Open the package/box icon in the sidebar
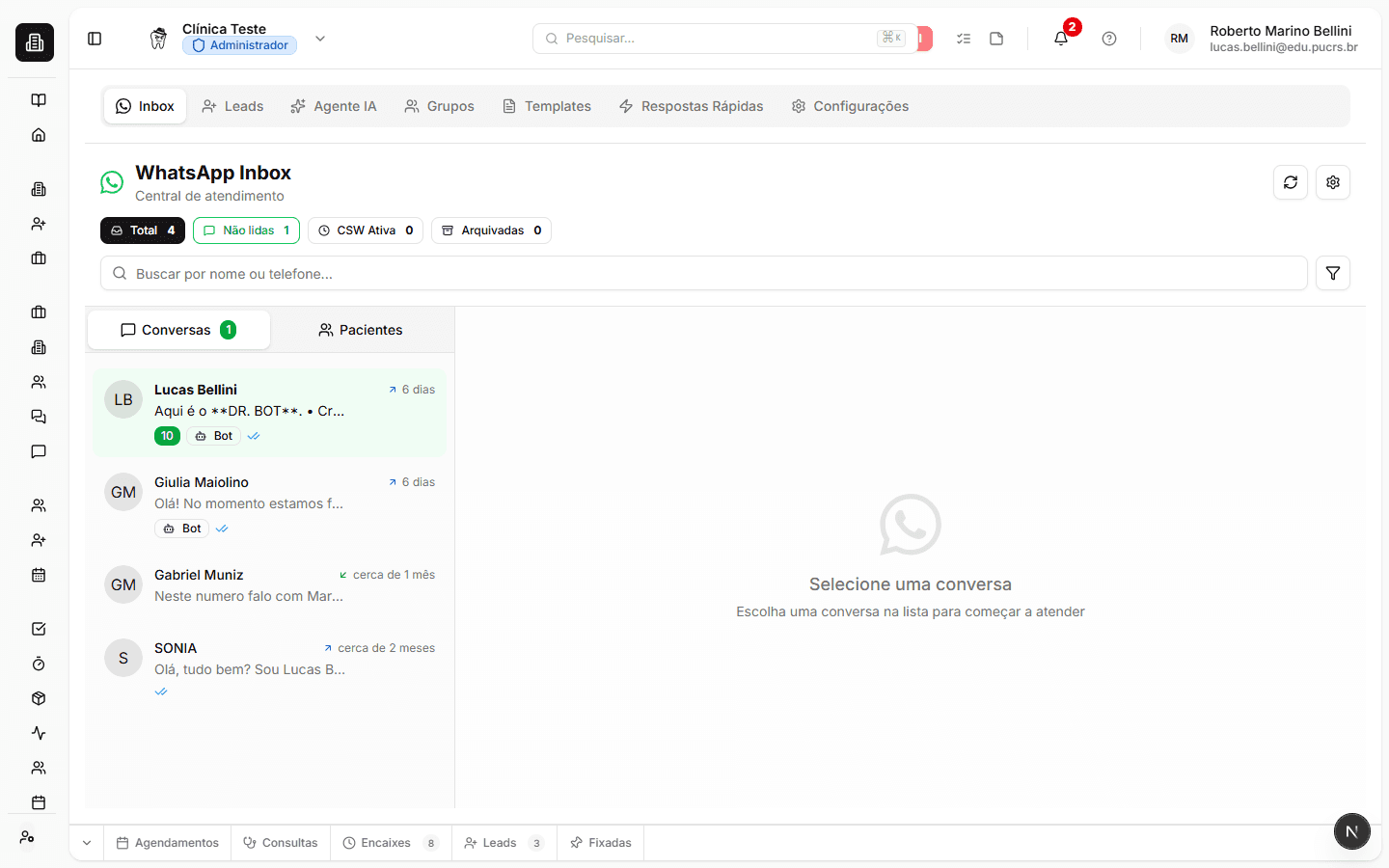1389x868 pixels. pyautogui.click(x=38, y=698)
